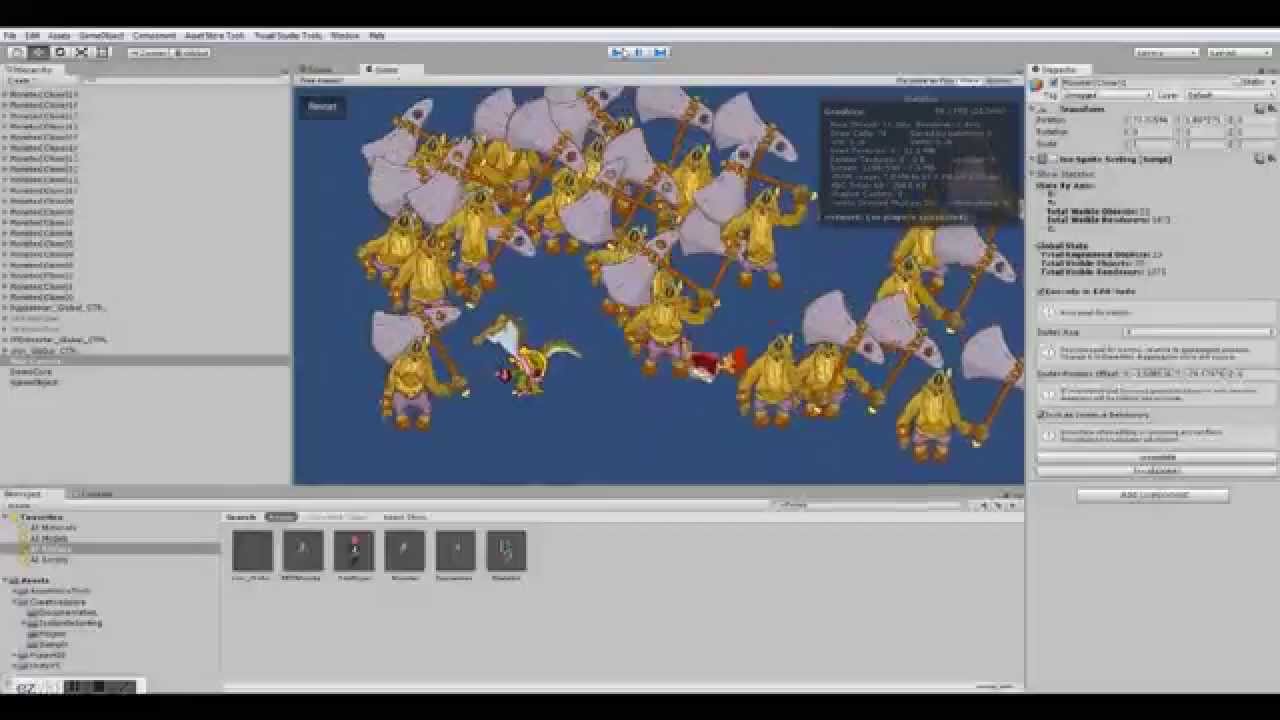Select All Materials in Favorites
The image size is (1280, 720).
pyautogui.click(x=53, y=527)
